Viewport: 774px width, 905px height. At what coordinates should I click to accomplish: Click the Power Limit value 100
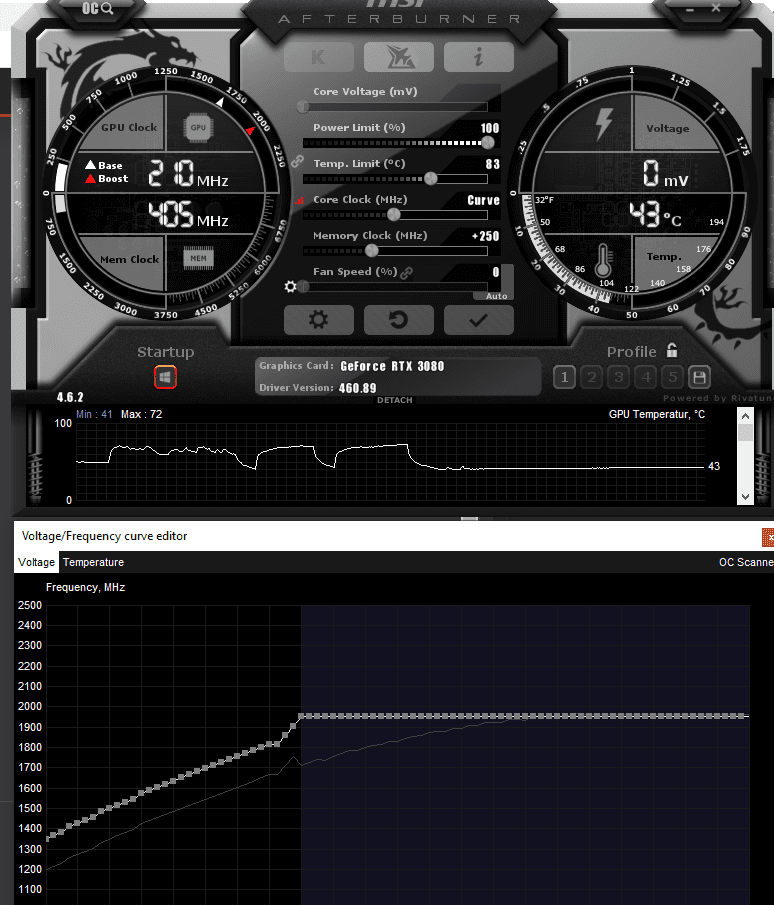pos(489,128)
